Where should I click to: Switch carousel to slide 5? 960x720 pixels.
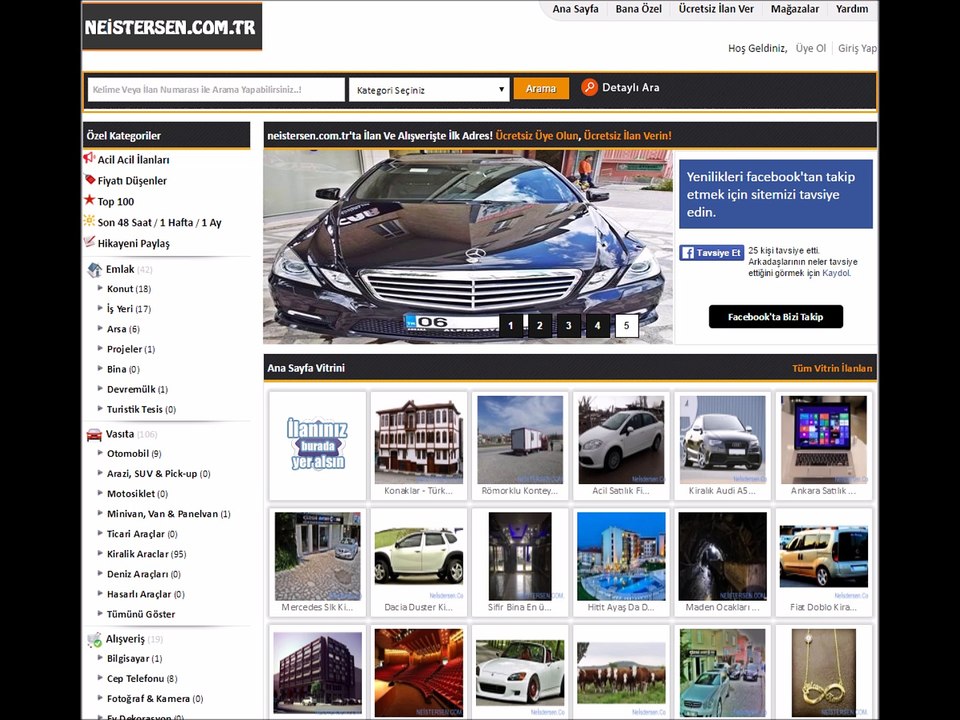click(626, 326)
